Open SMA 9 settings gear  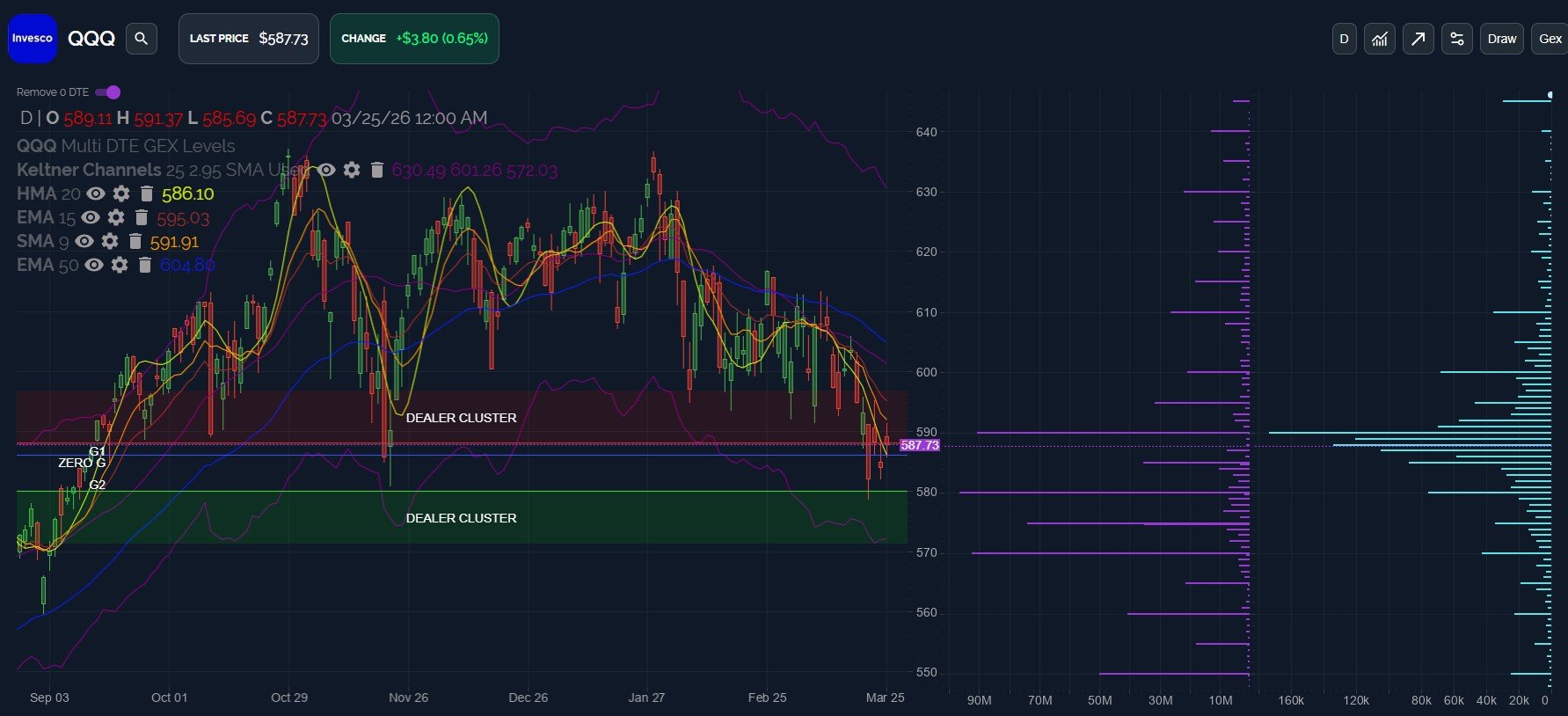[x=110, y=241]
